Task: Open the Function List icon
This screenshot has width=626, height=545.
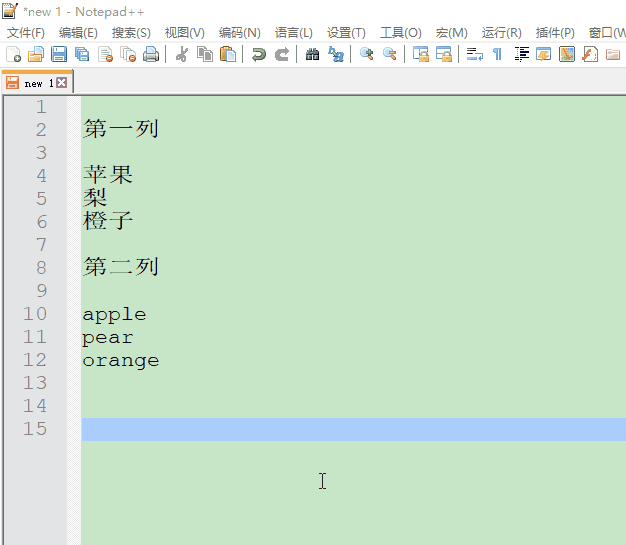Action: pos(590,54)
